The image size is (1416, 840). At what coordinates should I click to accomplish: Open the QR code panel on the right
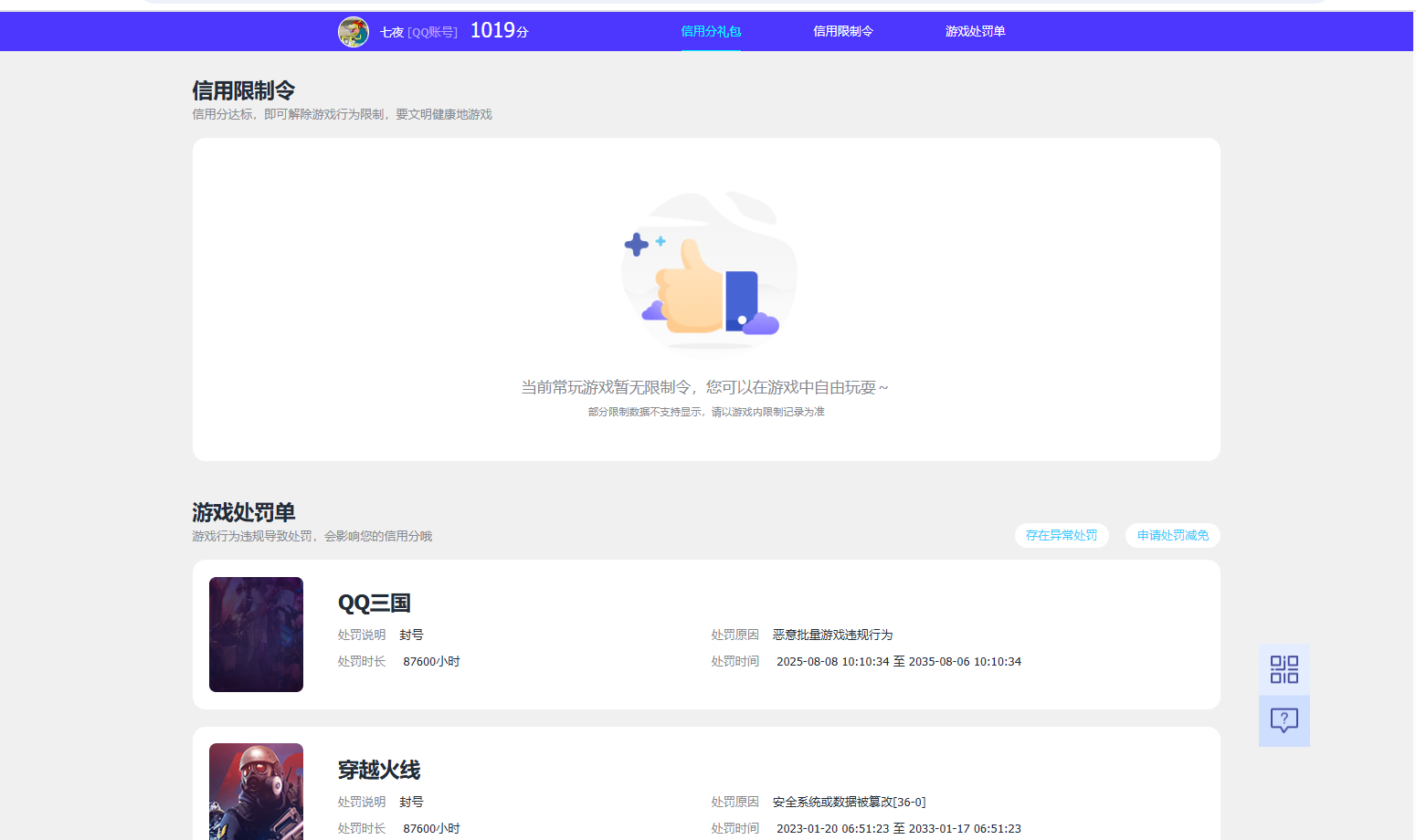point(1284,669)
